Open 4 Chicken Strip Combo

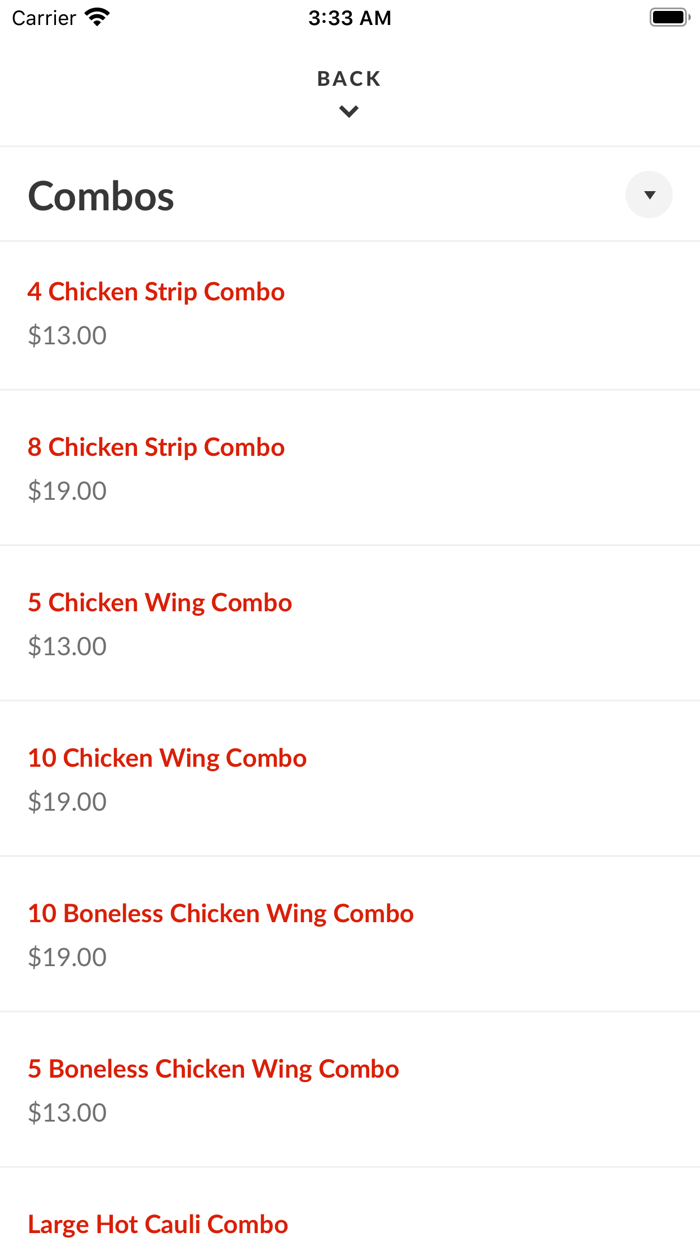156,291
